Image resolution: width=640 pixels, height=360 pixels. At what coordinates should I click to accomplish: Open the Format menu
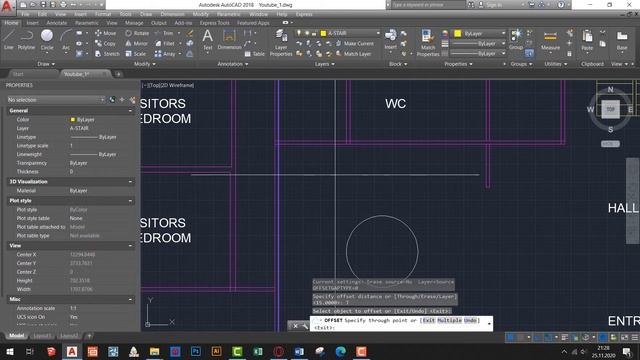coord(103,14)
